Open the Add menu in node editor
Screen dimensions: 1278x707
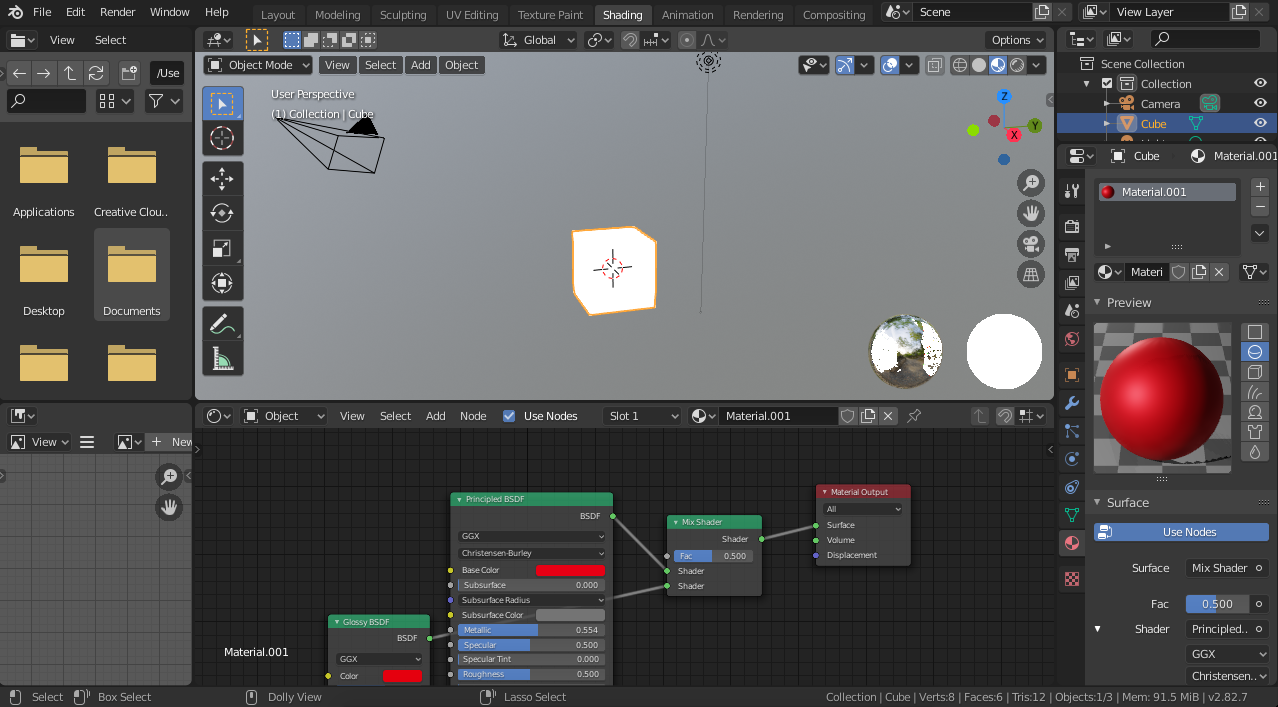click(436, 416)
